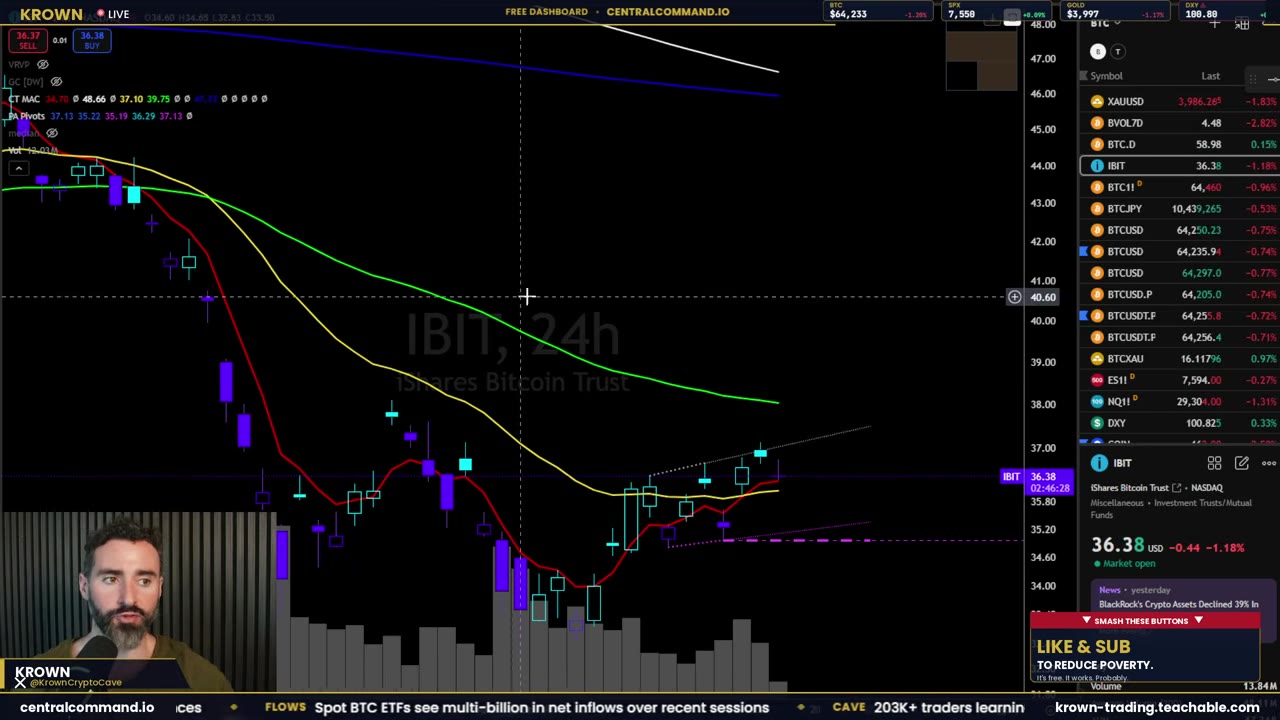Select XAUUSD in the watchlist
Viewport: 1280px width, 720px height.
[1180, 101]
